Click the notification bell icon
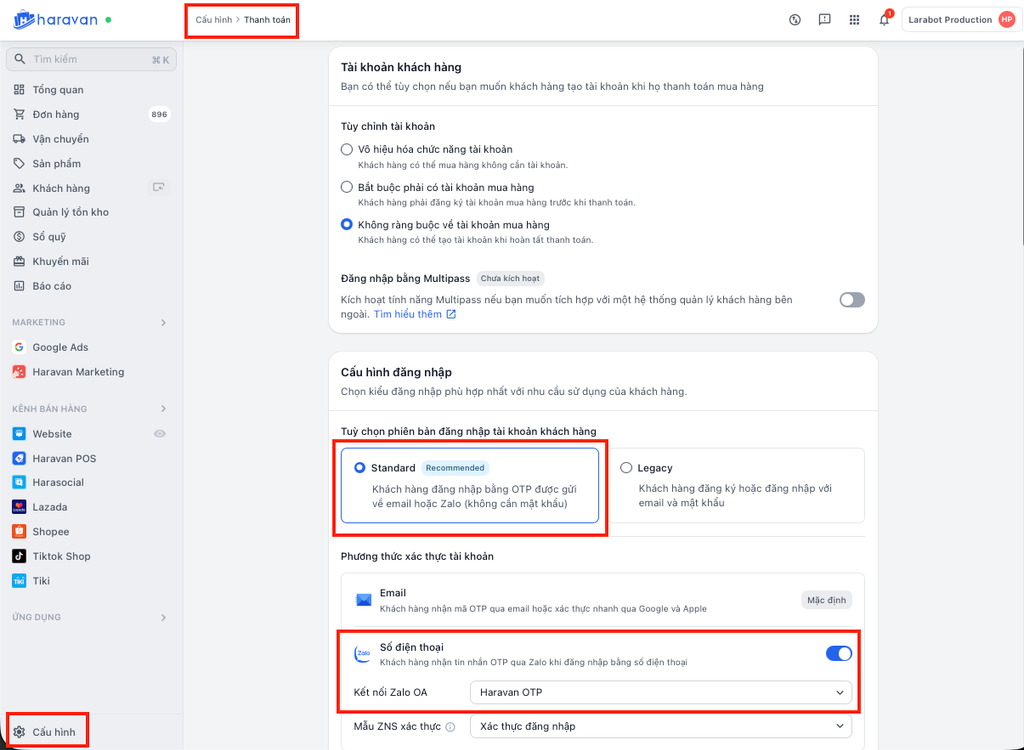 tap(884, 20)
